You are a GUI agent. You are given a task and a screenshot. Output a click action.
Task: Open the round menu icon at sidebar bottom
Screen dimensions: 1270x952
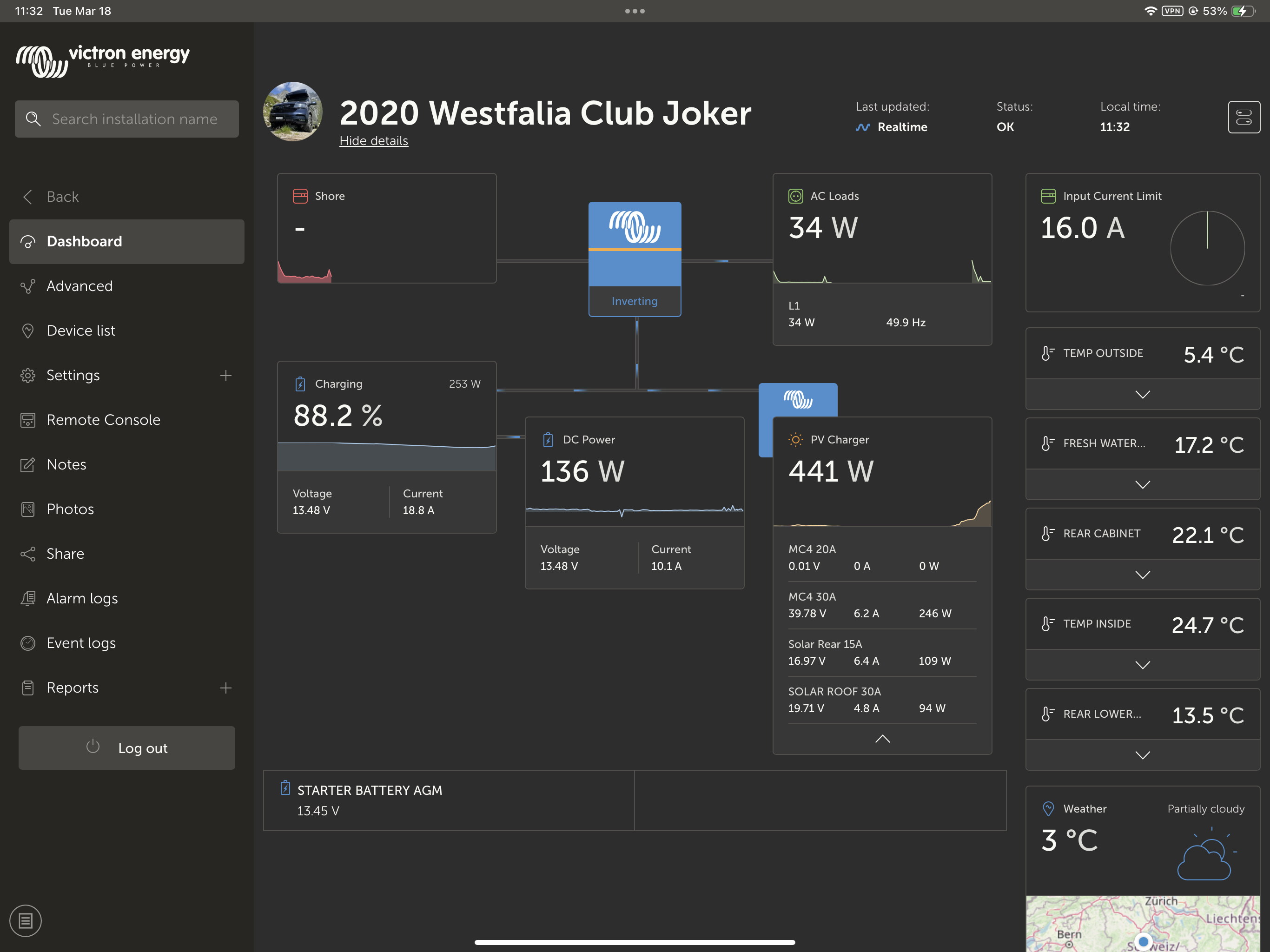tap(25, 921)
